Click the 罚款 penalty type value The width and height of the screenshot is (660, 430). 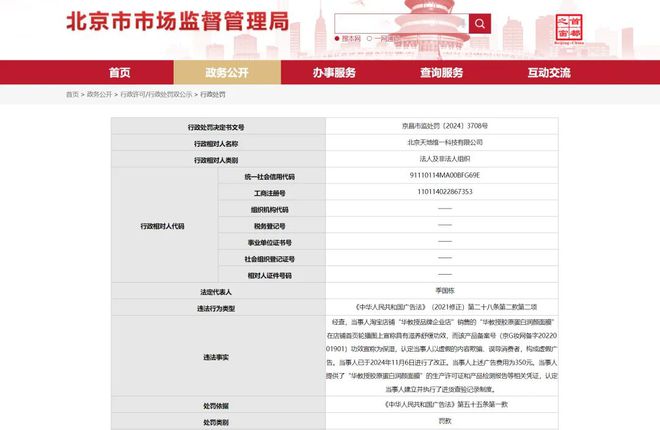445,421
